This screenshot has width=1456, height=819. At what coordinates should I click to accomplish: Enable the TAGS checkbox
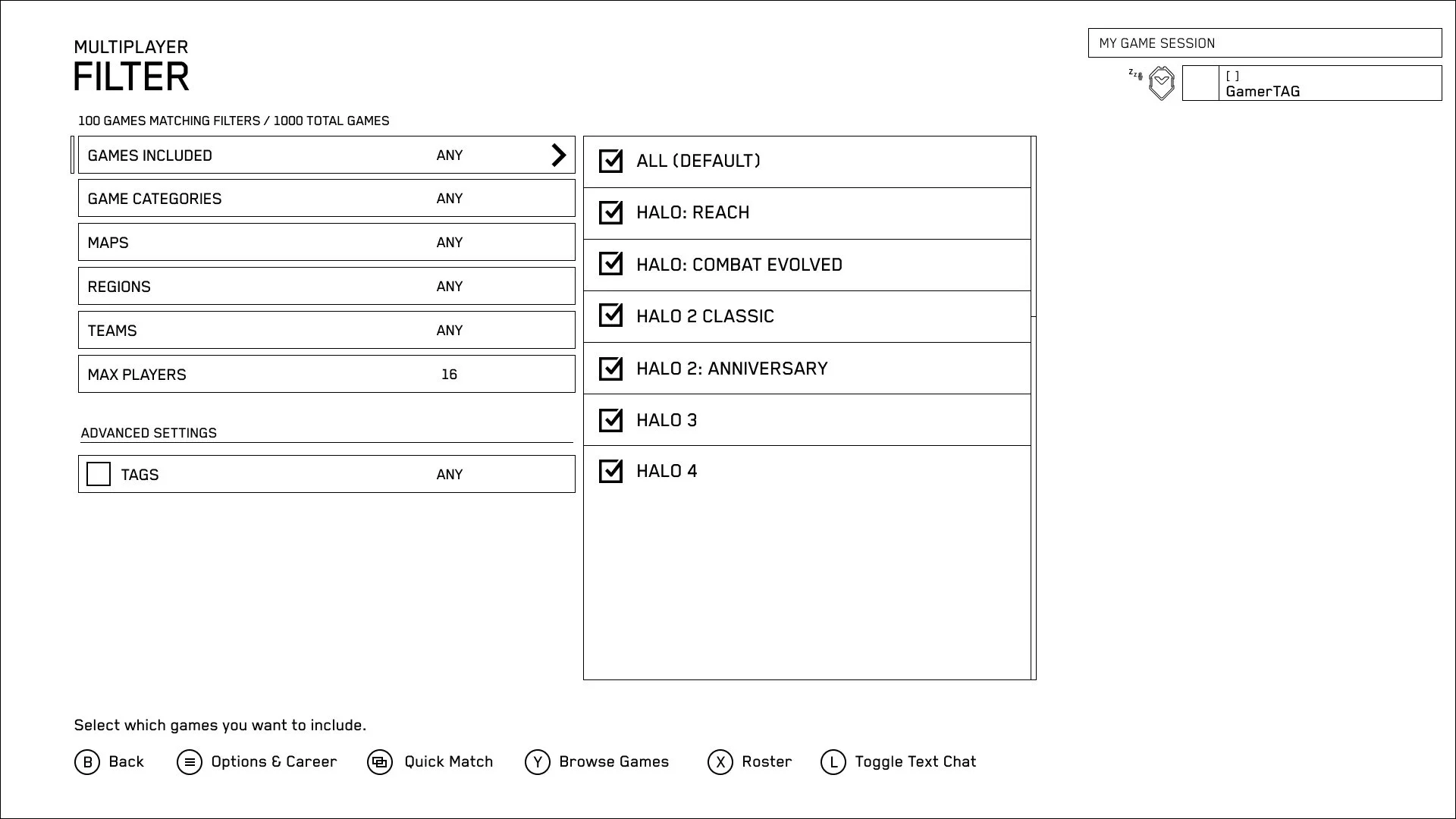coord(99,474)
